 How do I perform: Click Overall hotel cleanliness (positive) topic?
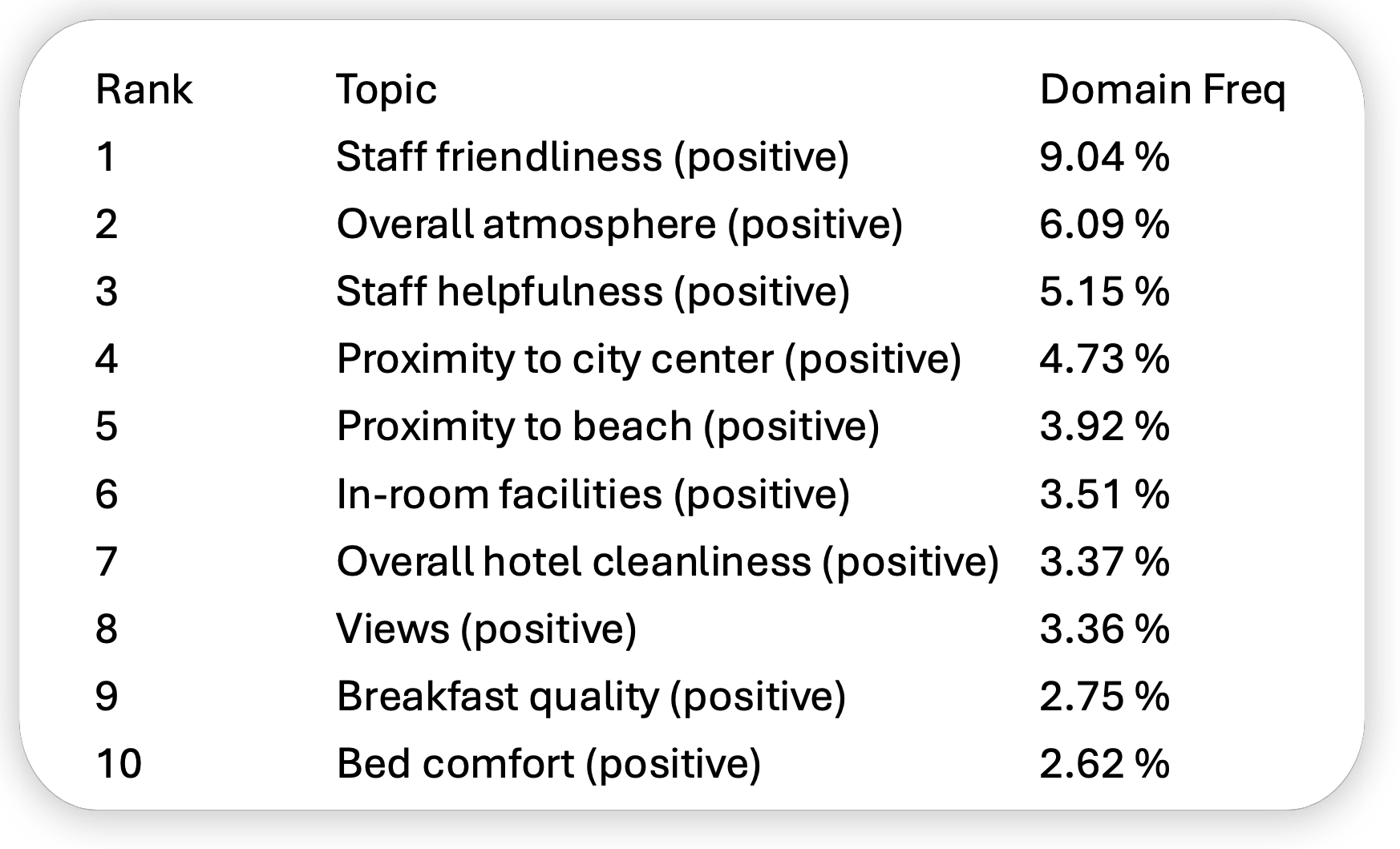click(x=667, y=561)
